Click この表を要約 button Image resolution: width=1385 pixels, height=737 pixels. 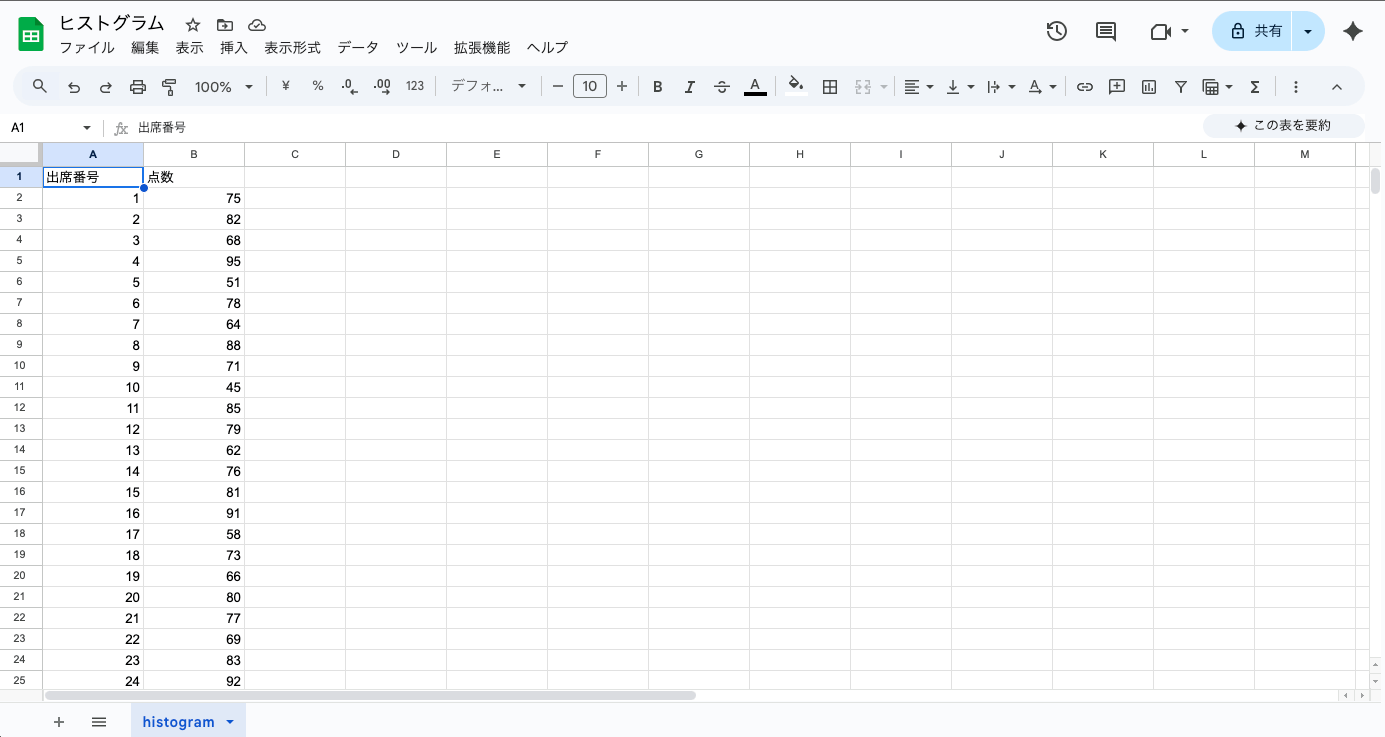point(1283,126)
